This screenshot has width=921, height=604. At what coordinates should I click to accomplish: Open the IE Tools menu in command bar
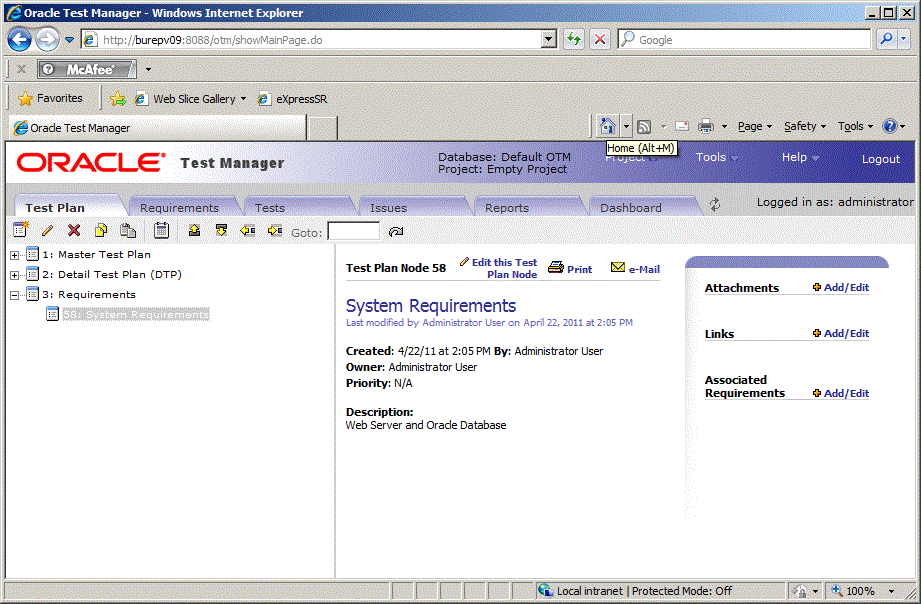(855, 126)
